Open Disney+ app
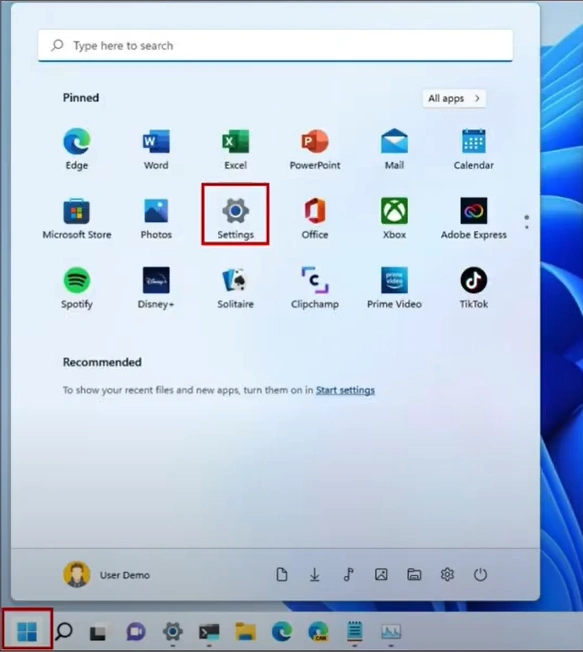 (x=156, y=288)
